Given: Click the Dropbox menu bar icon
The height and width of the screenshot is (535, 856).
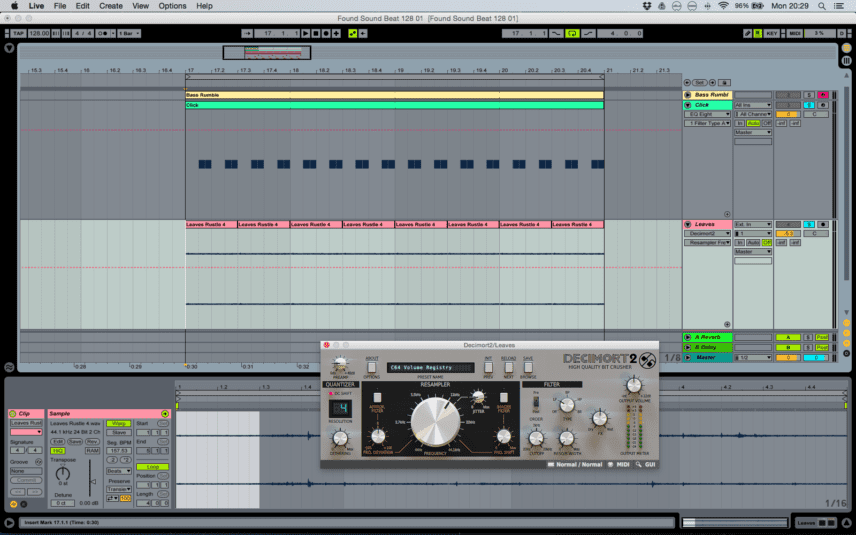Looking at the screenshot, I should coord(647,6).
